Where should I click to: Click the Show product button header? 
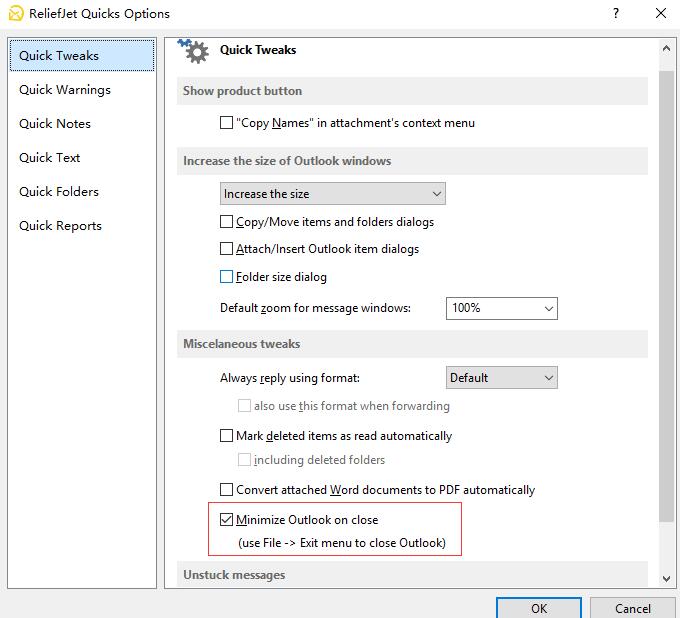412,91
